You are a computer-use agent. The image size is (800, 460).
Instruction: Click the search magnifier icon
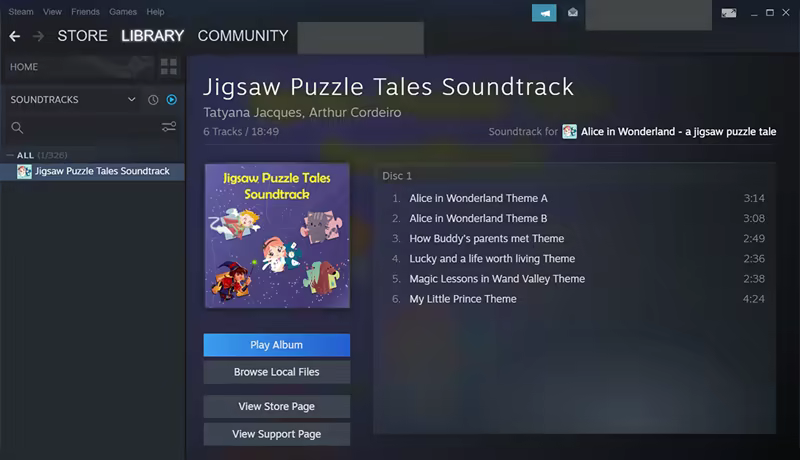[17, 127]
